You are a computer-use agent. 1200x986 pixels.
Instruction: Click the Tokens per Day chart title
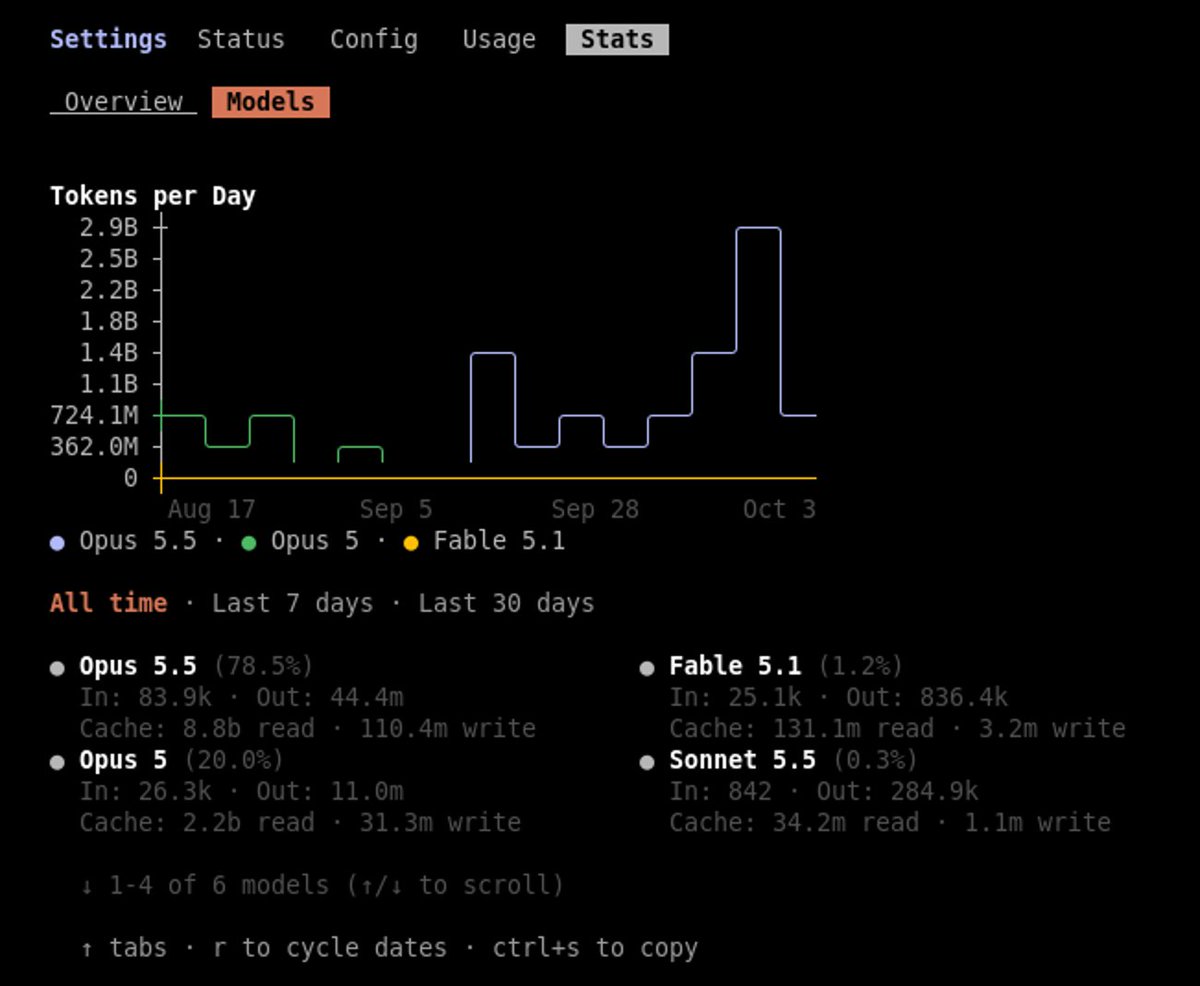coord(153,196)
